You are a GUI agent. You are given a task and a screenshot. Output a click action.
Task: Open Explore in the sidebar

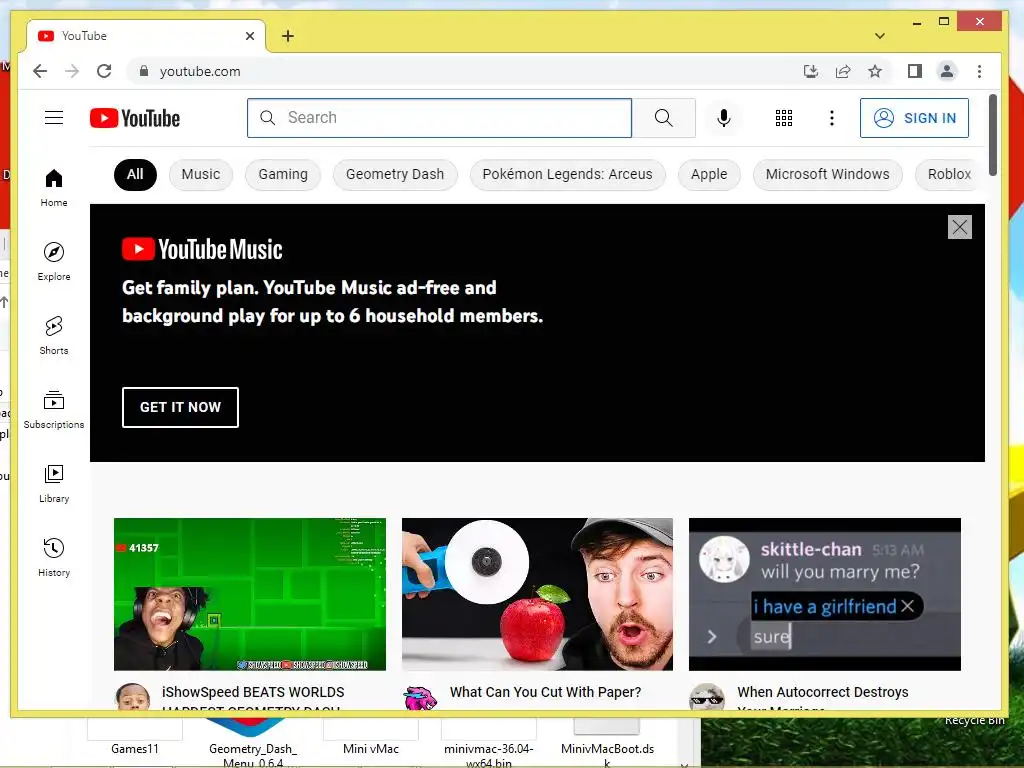[x=54, y=262]
